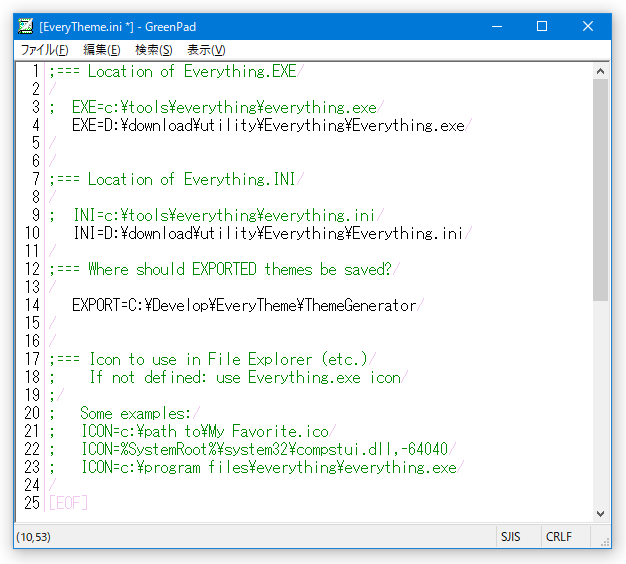Close the GreenPad window
This screenshot has height=564, width=626.
[x=588, y=26]
